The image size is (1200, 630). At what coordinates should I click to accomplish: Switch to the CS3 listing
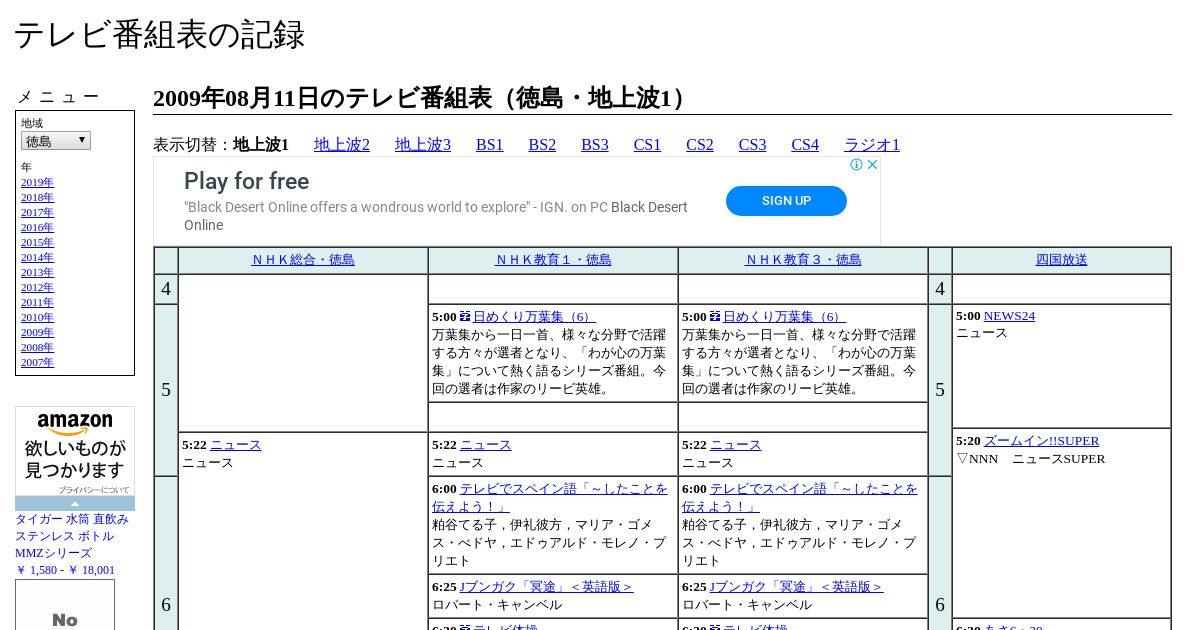752,145
